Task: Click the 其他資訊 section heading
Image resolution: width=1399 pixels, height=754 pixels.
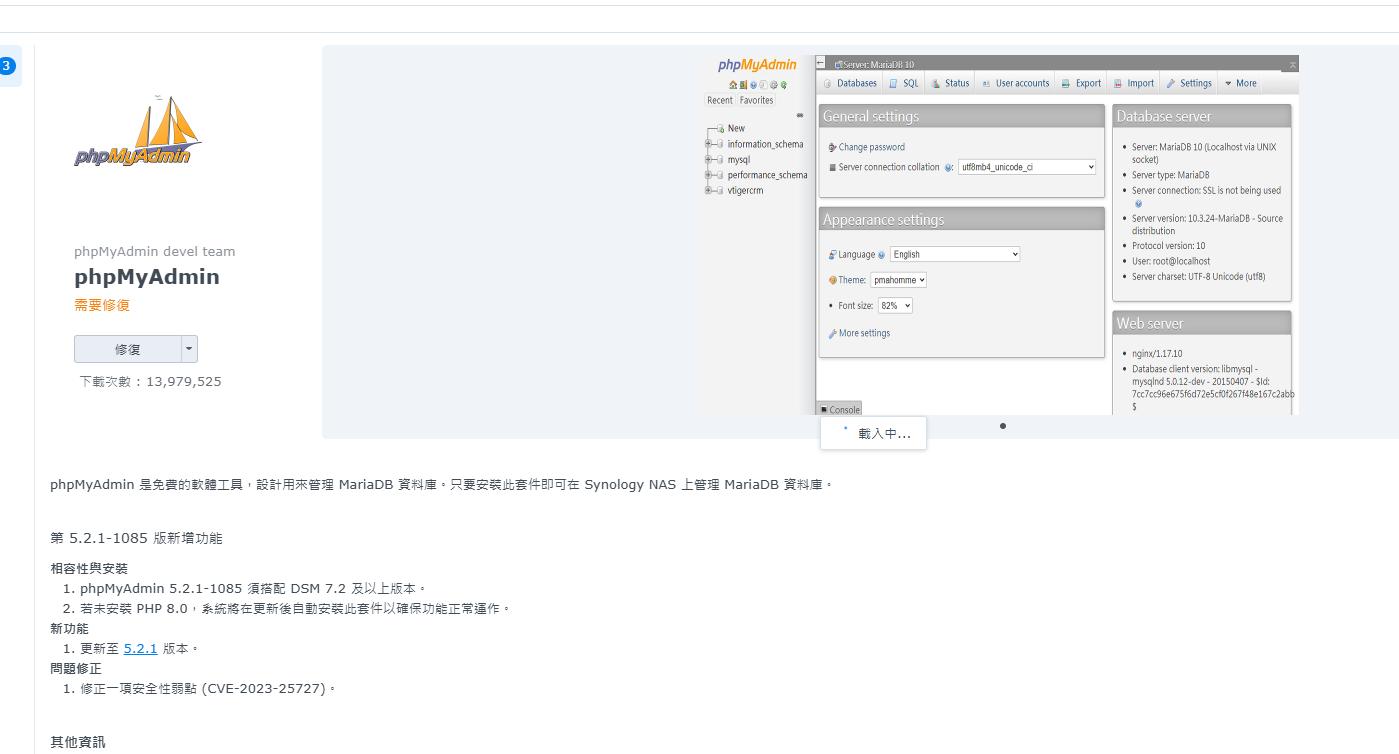Action: (x=77, y=742)
